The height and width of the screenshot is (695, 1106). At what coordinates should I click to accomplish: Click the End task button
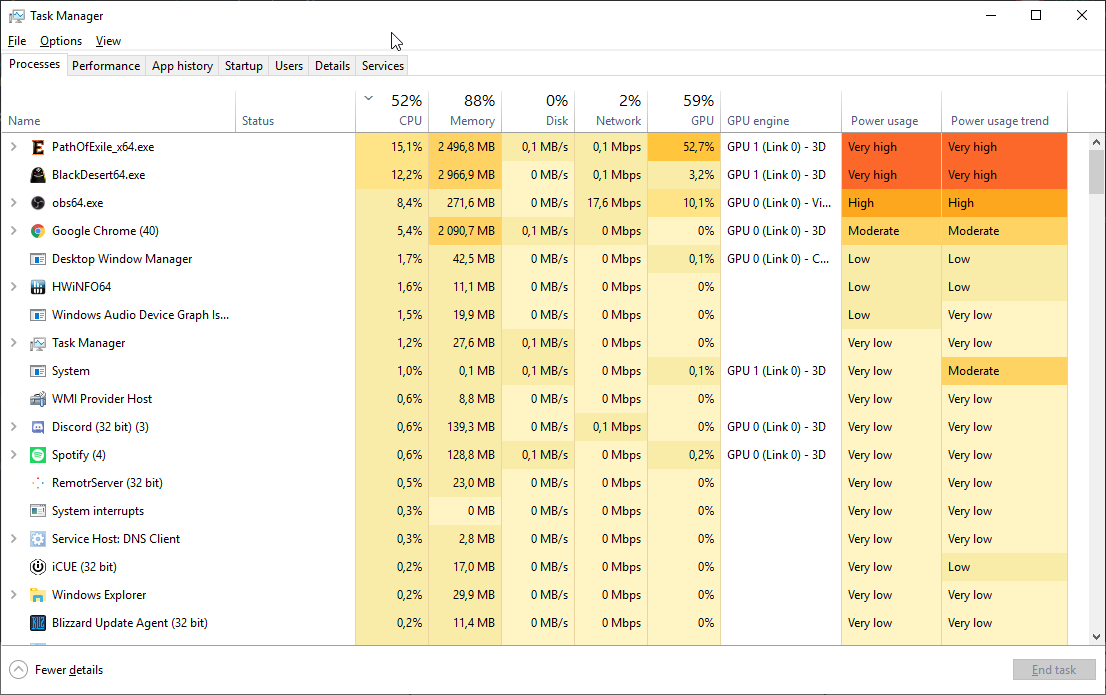(x=1053, y=670)
